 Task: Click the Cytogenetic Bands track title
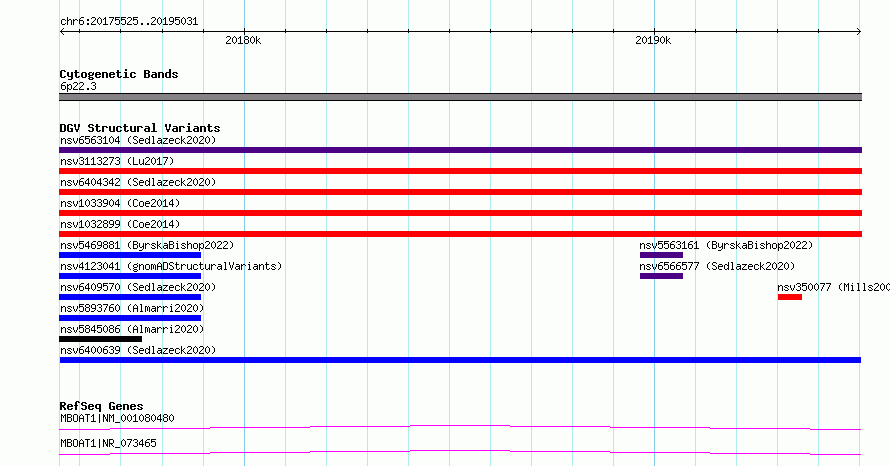coord(119,74)
